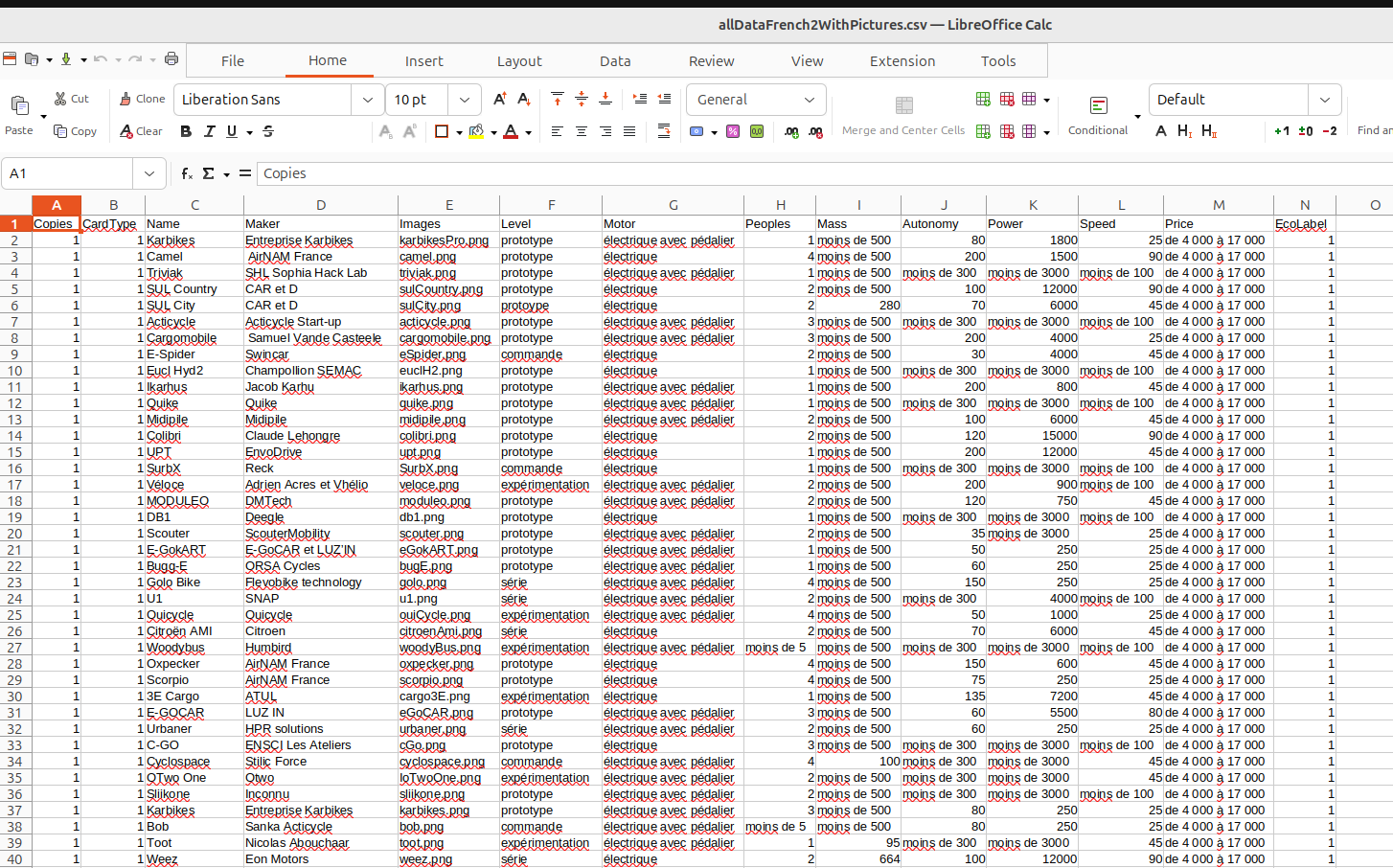Format selection as percent
Viewport: 1393px width, 868px height.
733,131
